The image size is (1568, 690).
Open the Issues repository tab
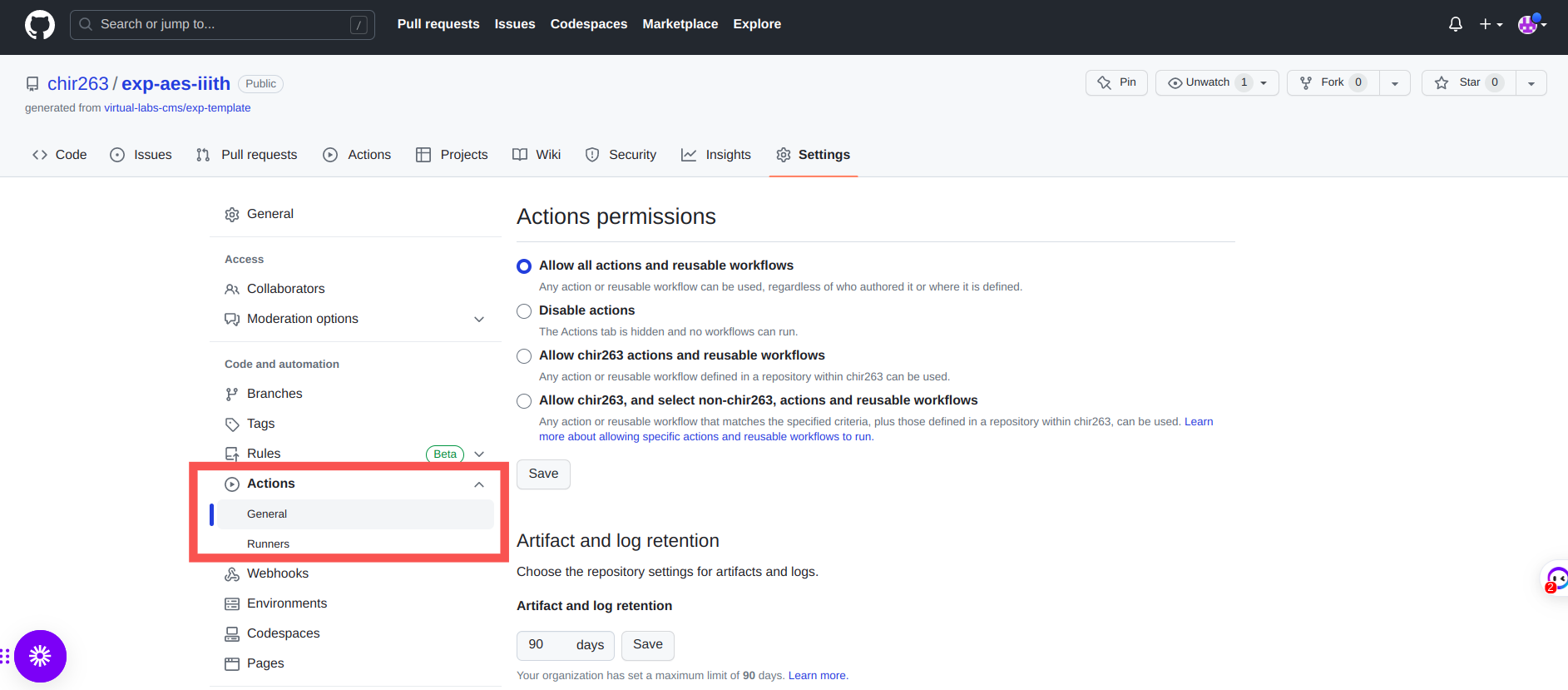(141, 155)
